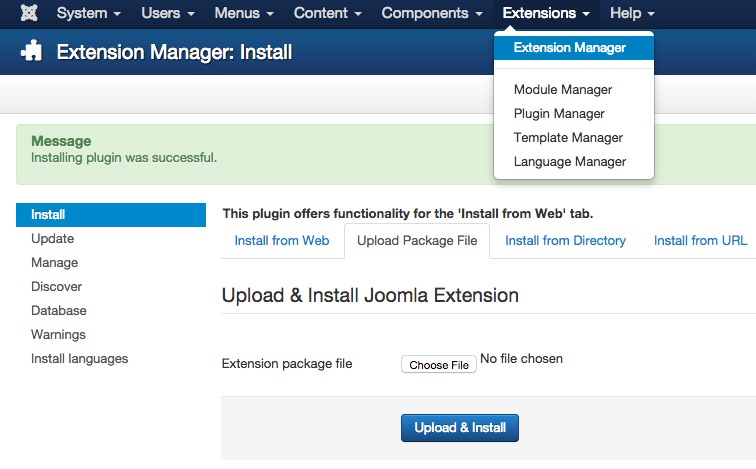Open the Manage sidebar link

[54, 263]
